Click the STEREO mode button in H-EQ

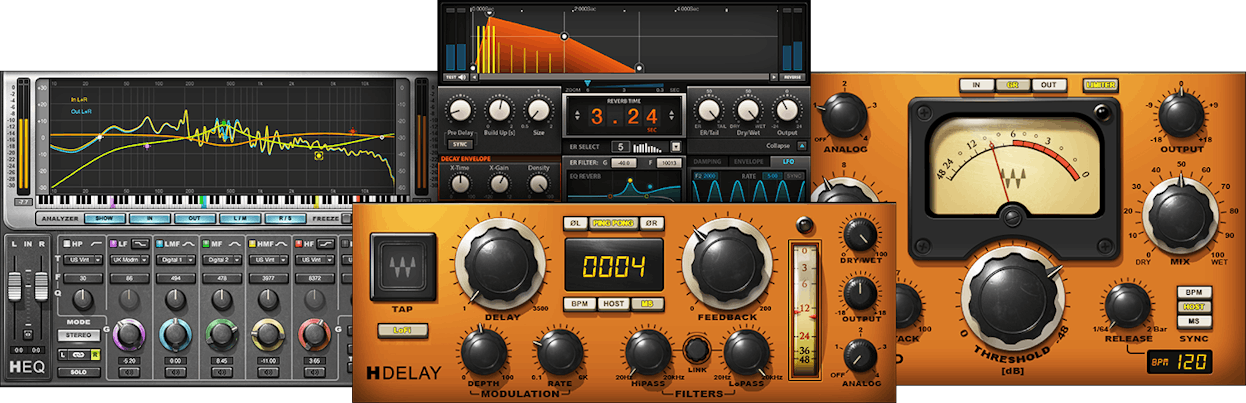click(x=78, y=335)
